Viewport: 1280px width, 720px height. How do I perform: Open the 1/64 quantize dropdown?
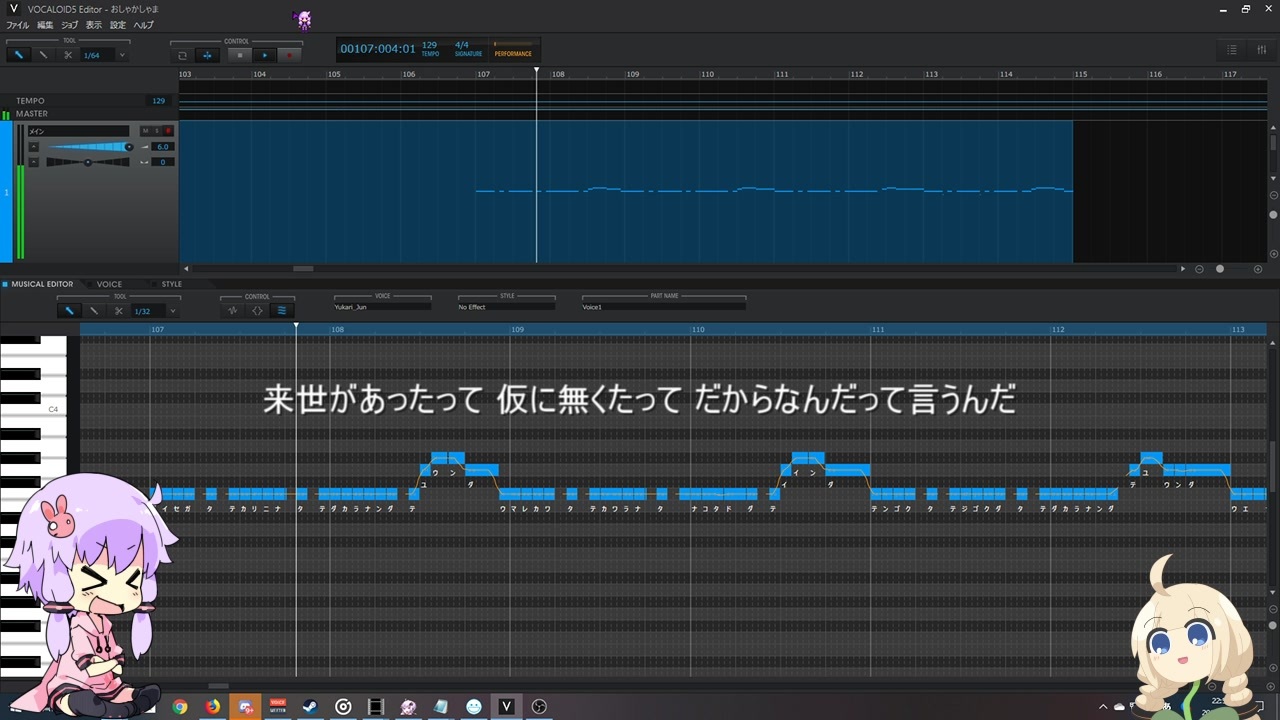point(122,55)
